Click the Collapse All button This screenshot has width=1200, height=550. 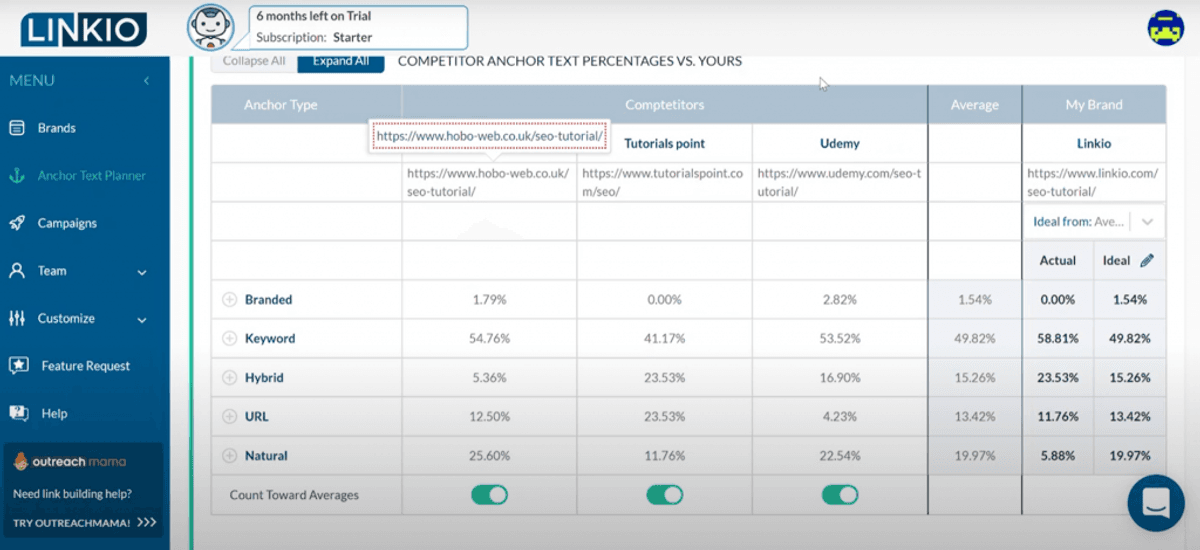tap(254, 61)
